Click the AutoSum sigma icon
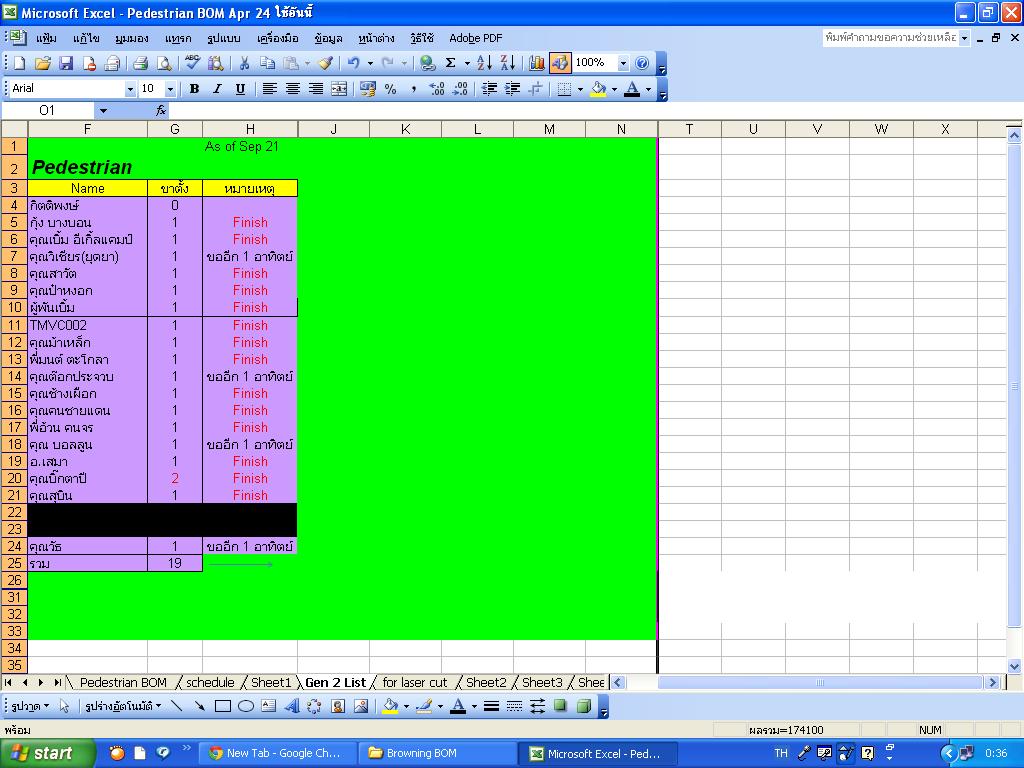 [x=451, y=63]
